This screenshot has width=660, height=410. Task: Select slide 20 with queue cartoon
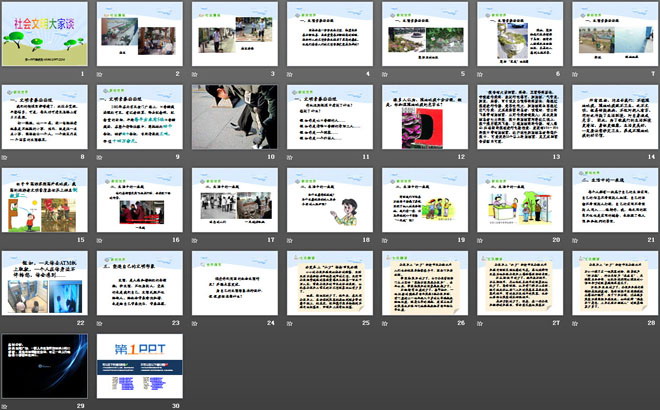[518, 200]
